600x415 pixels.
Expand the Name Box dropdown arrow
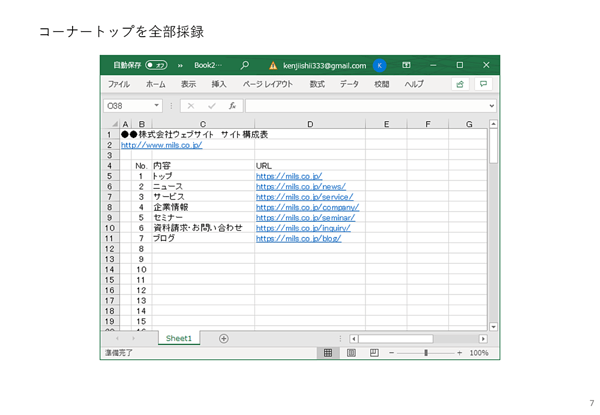[x=157, y=106]
